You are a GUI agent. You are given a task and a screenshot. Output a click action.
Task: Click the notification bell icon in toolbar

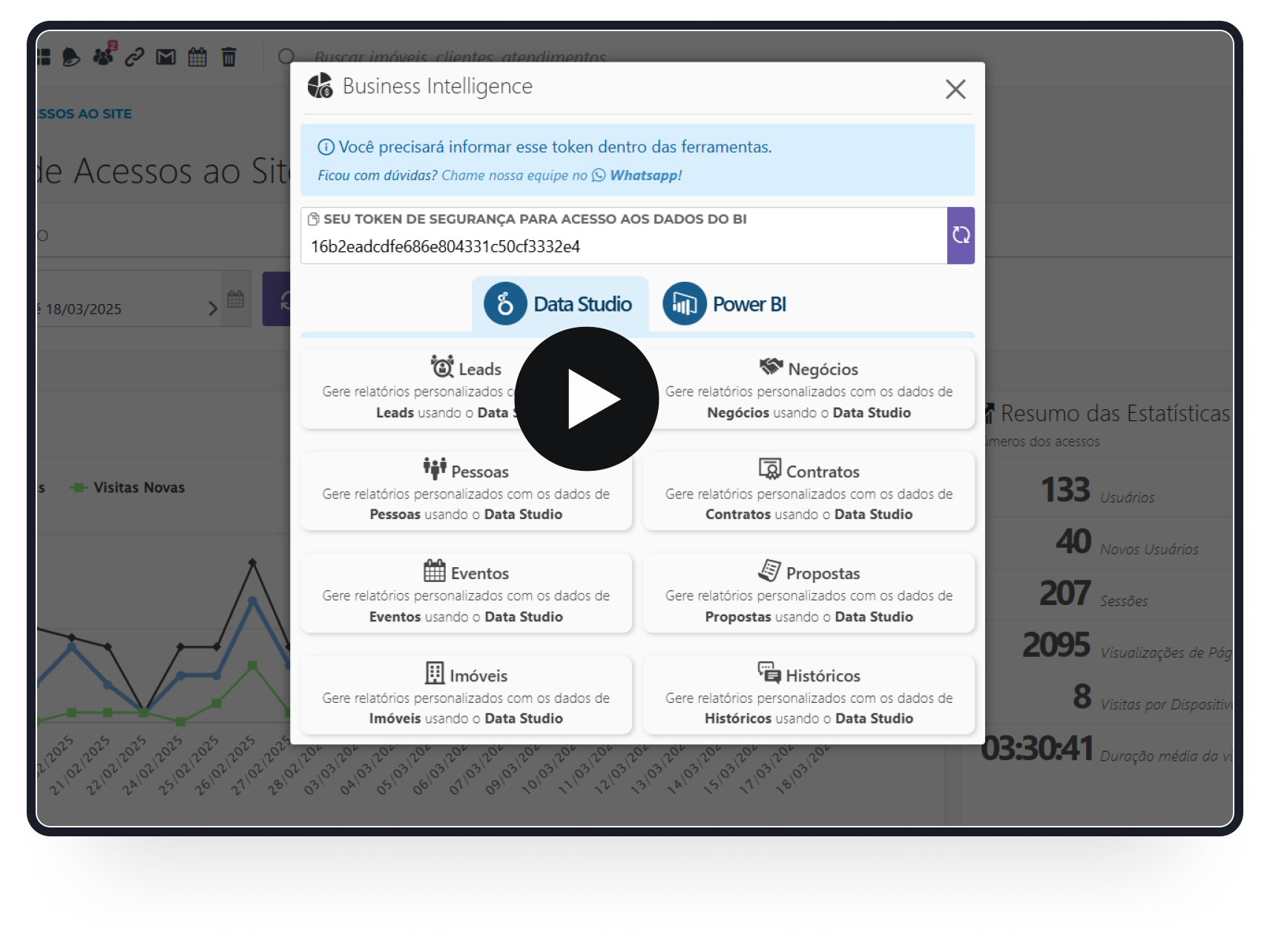pos(71,57)
